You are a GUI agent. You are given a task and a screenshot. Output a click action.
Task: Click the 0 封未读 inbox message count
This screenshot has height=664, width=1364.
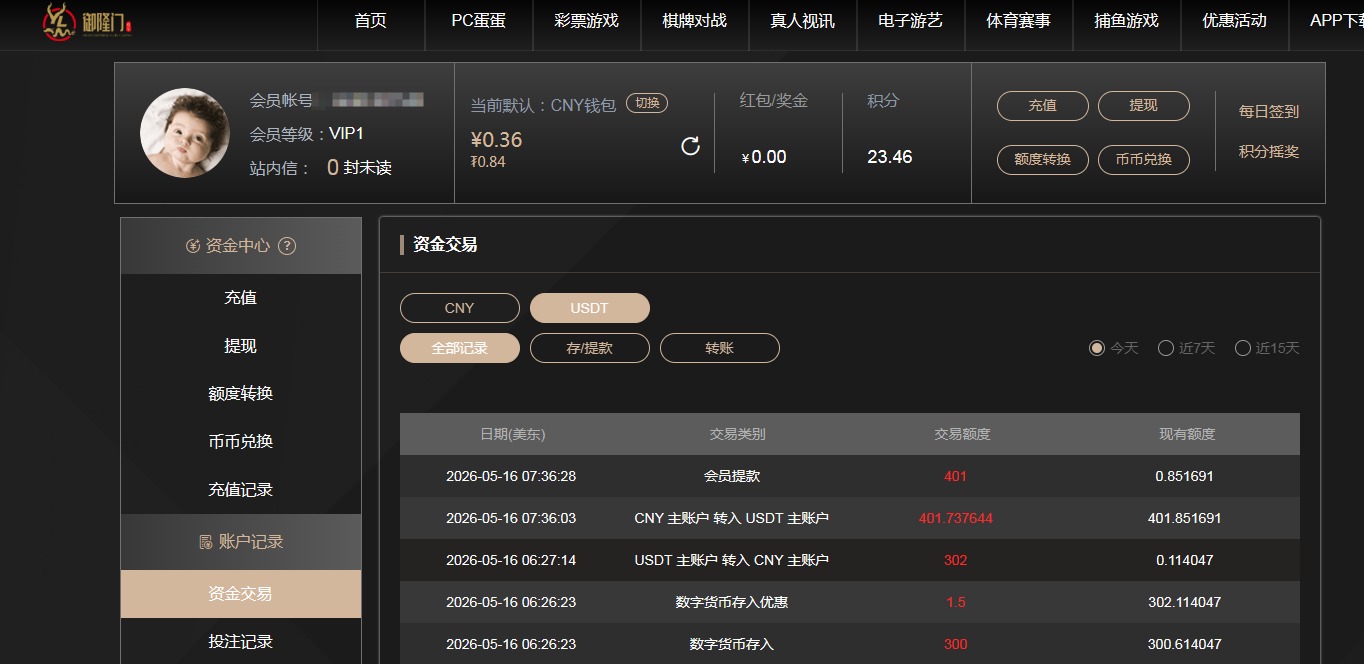(x=359, y=168)
